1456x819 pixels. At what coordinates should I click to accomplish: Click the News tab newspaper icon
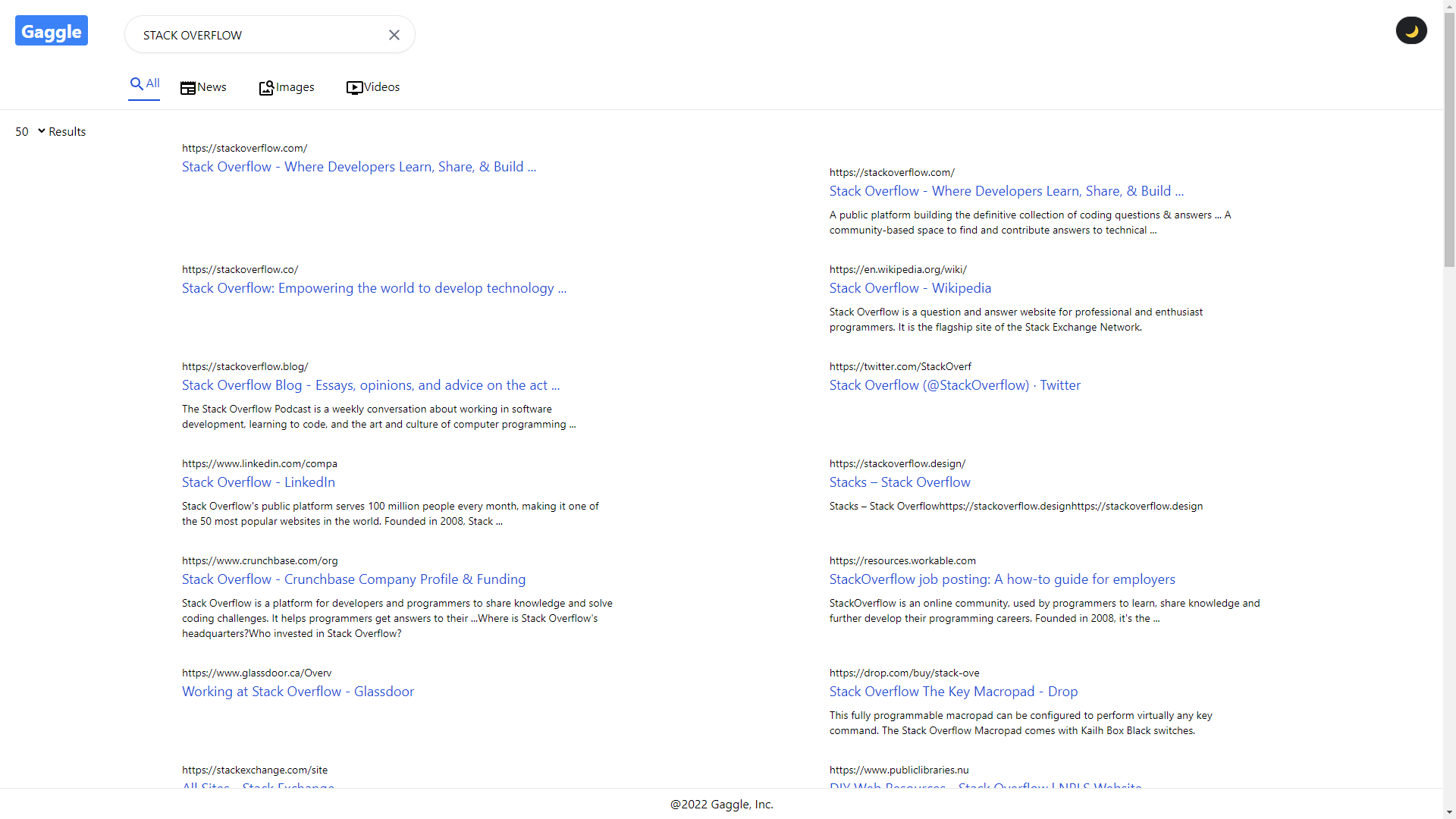point(188,88)
